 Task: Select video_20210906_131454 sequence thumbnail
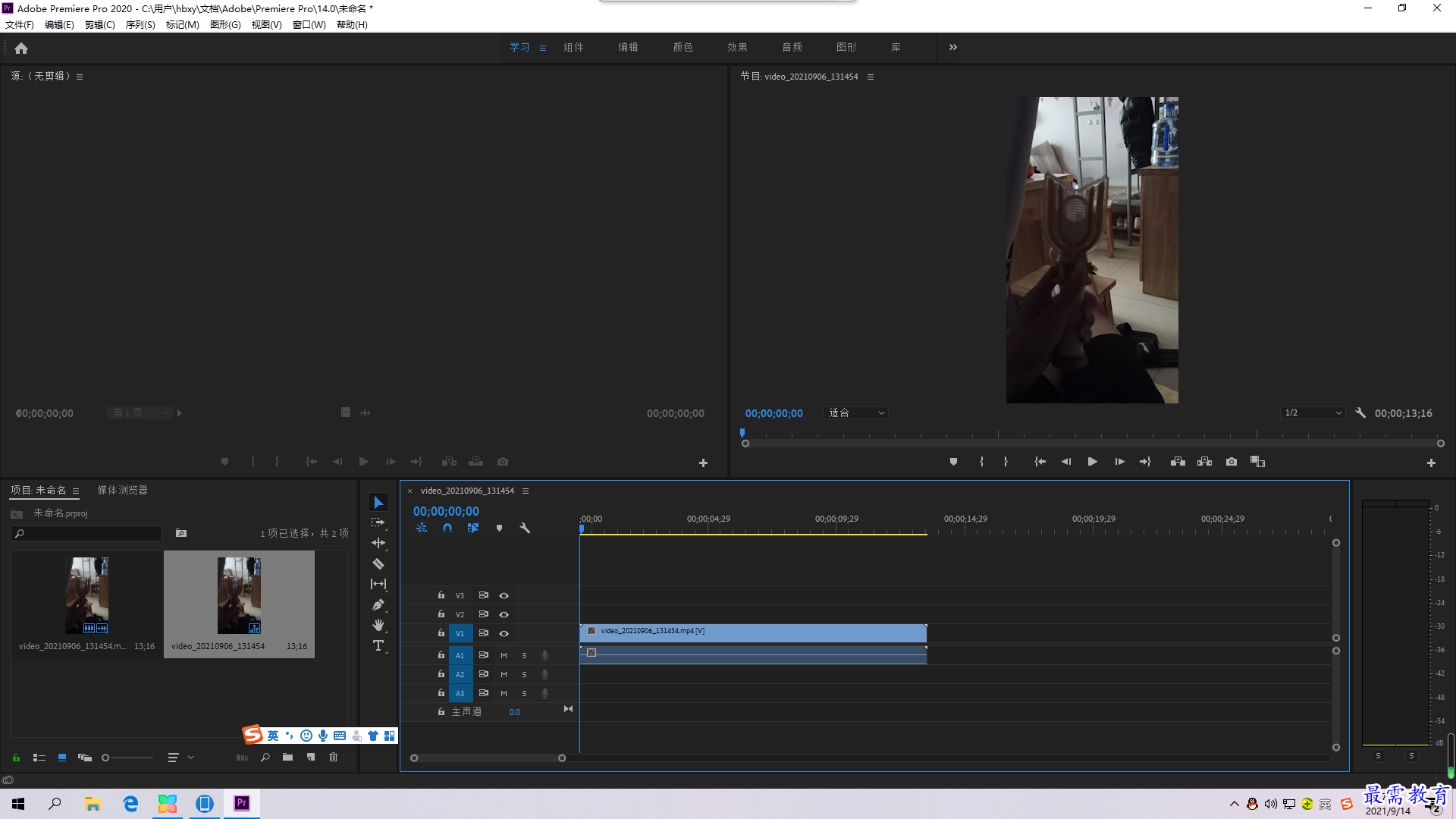239,595
